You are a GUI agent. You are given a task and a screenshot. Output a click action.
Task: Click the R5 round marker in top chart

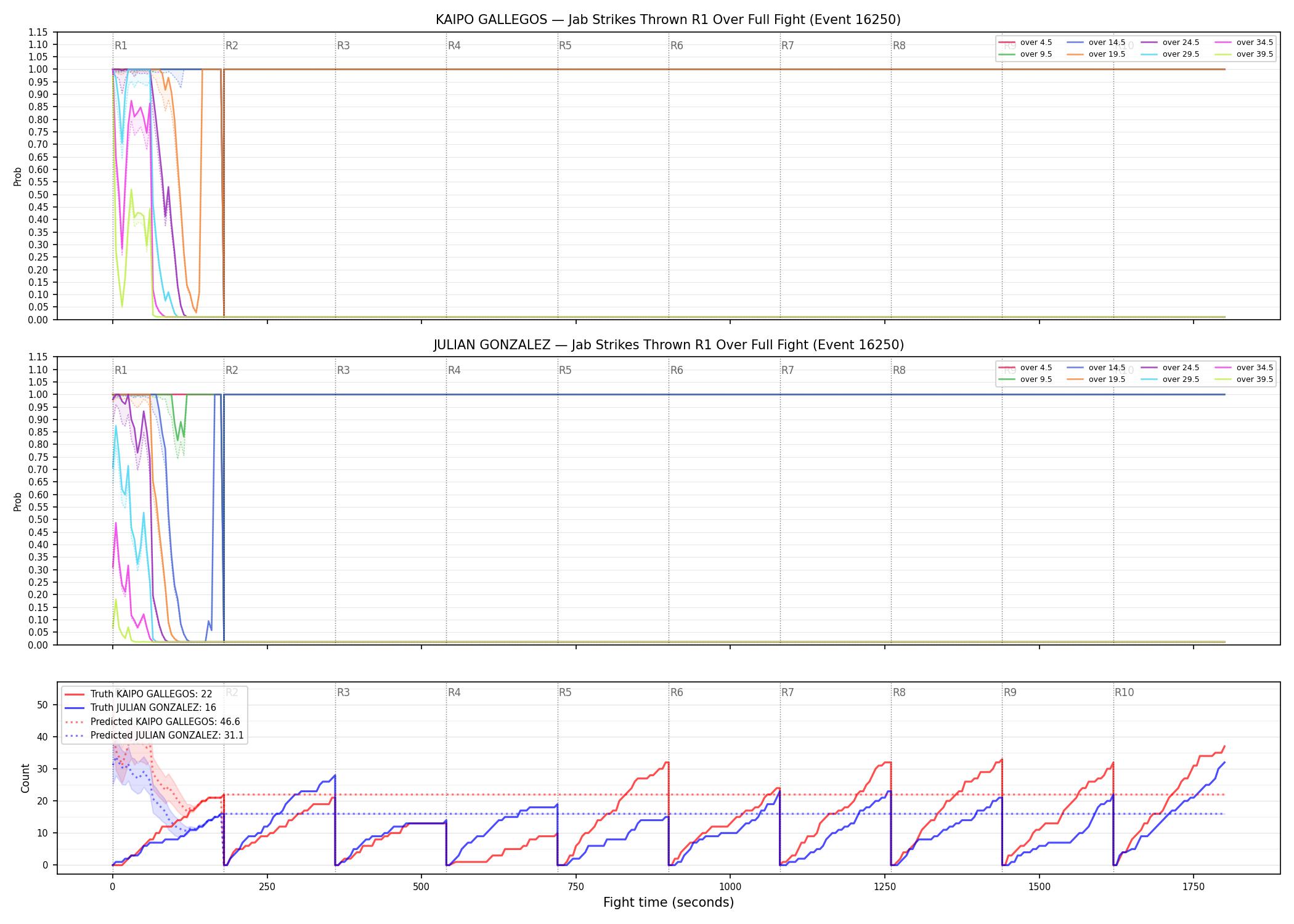pos(565,46)
